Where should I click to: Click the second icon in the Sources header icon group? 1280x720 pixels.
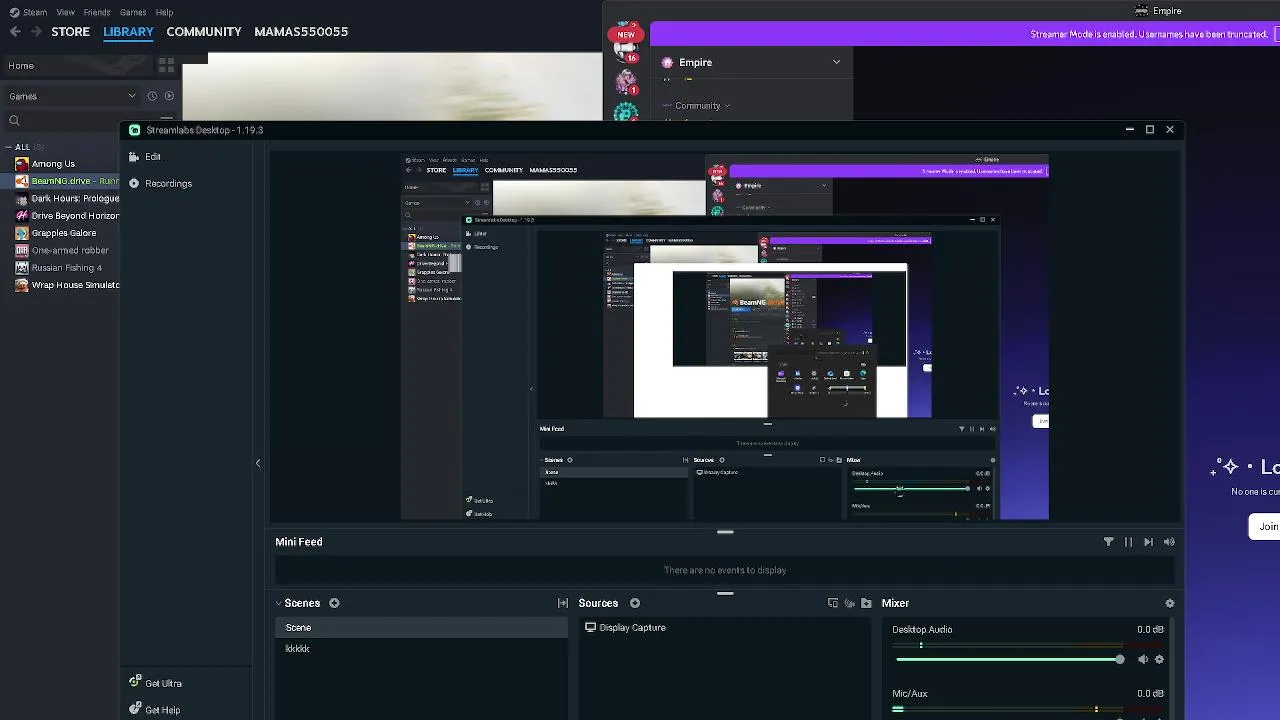850,603
